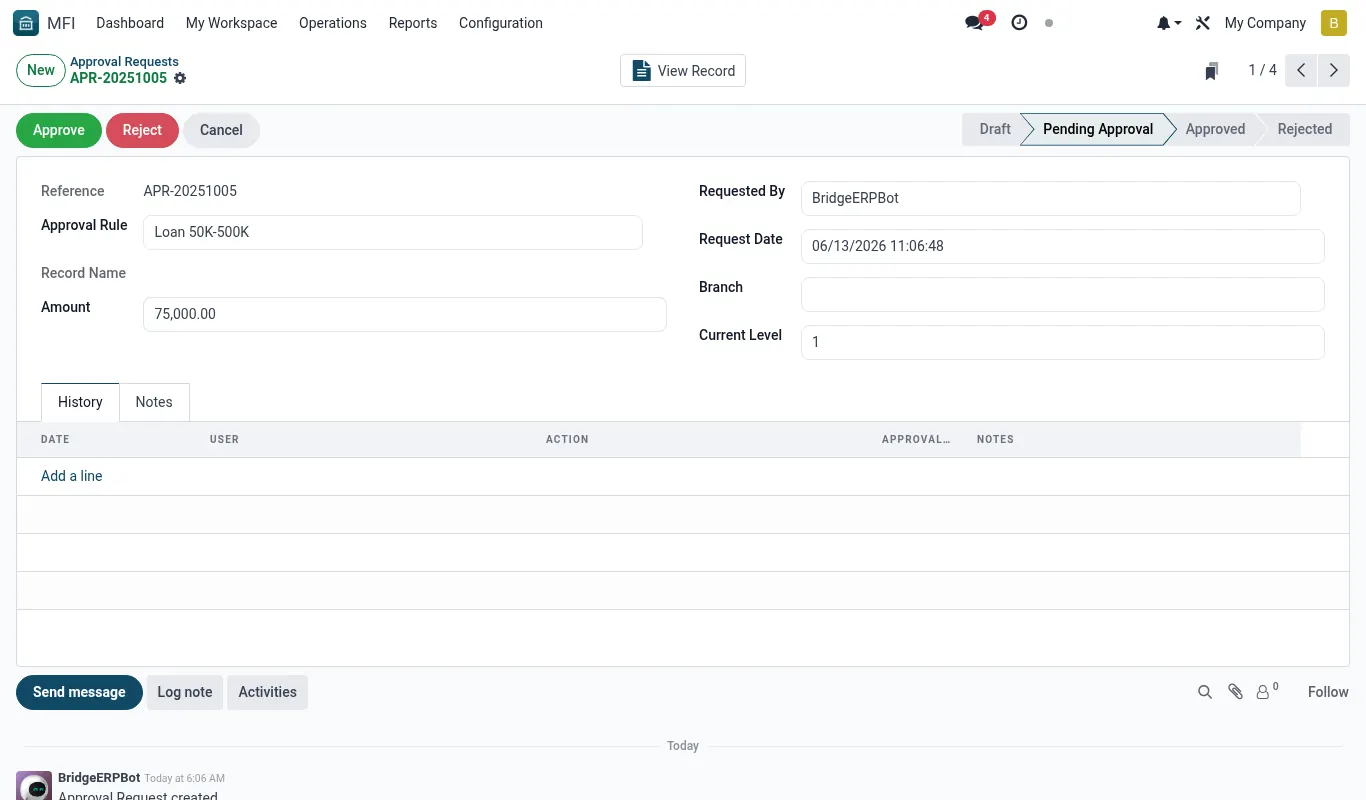The image size is (1366, 800).
Task: Open the debug tools wrench icon
Action: 1203,23
